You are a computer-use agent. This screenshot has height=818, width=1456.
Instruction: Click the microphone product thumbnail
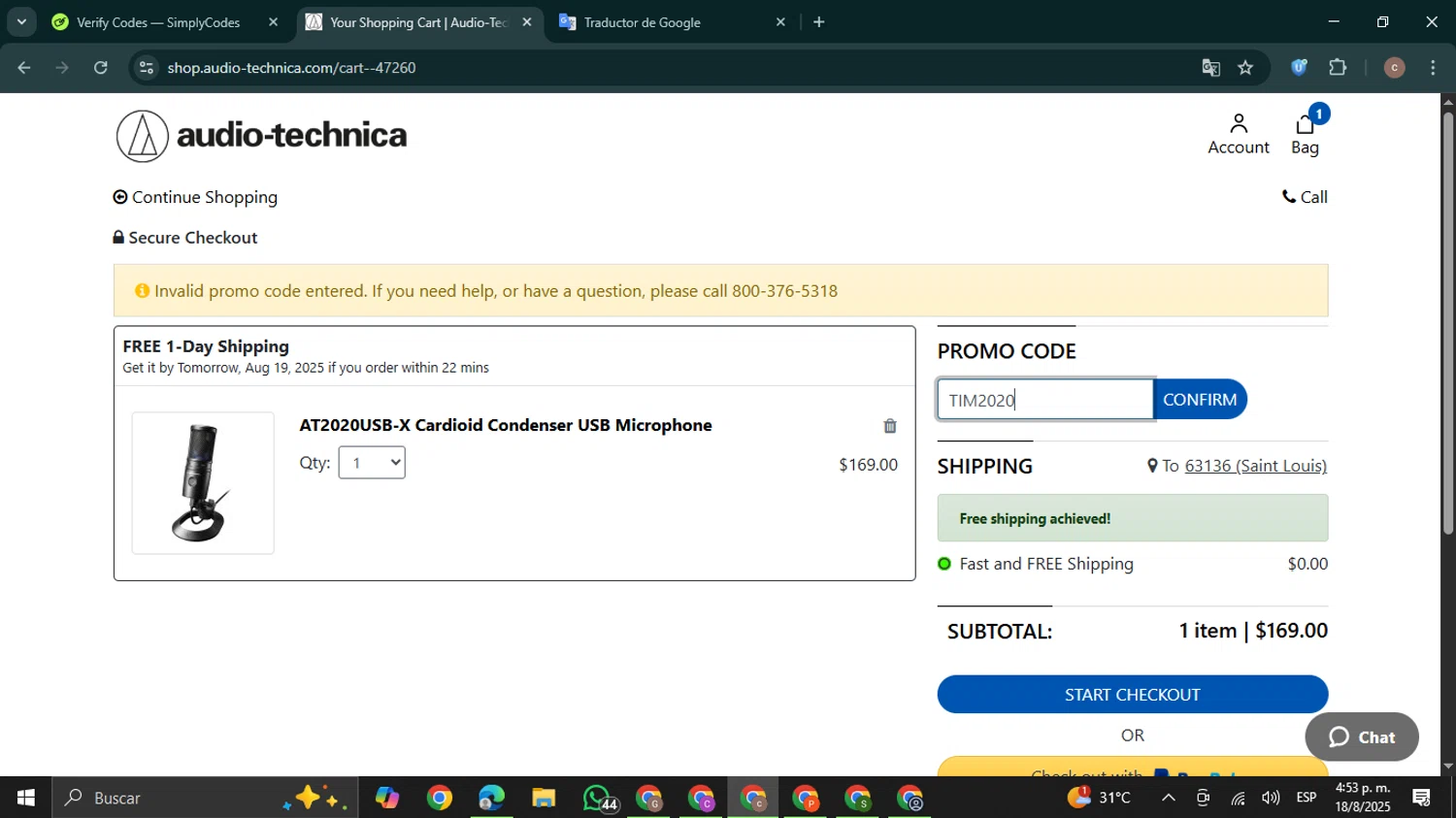click(203, 483)
